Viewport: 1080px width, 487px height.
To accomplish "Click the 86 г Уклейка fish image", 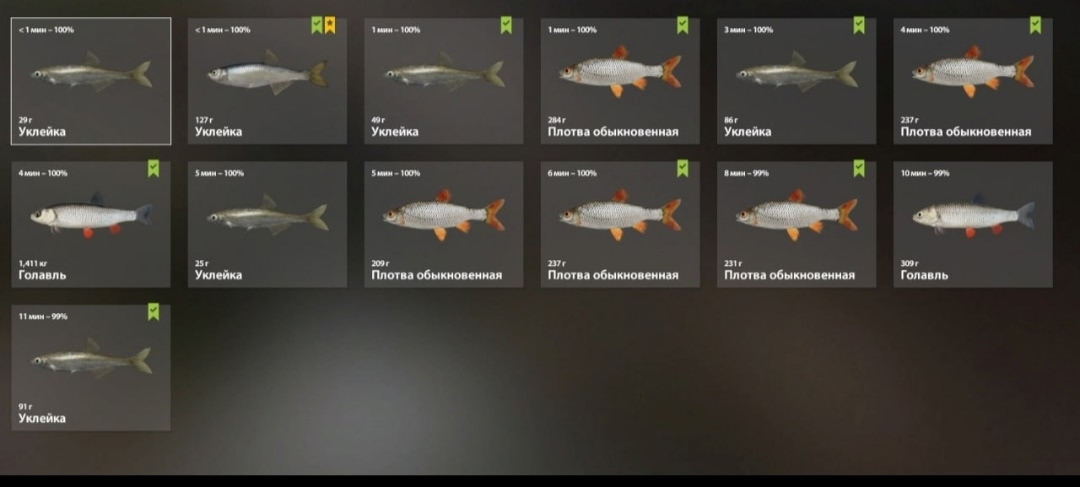I will tap(797, 72).
